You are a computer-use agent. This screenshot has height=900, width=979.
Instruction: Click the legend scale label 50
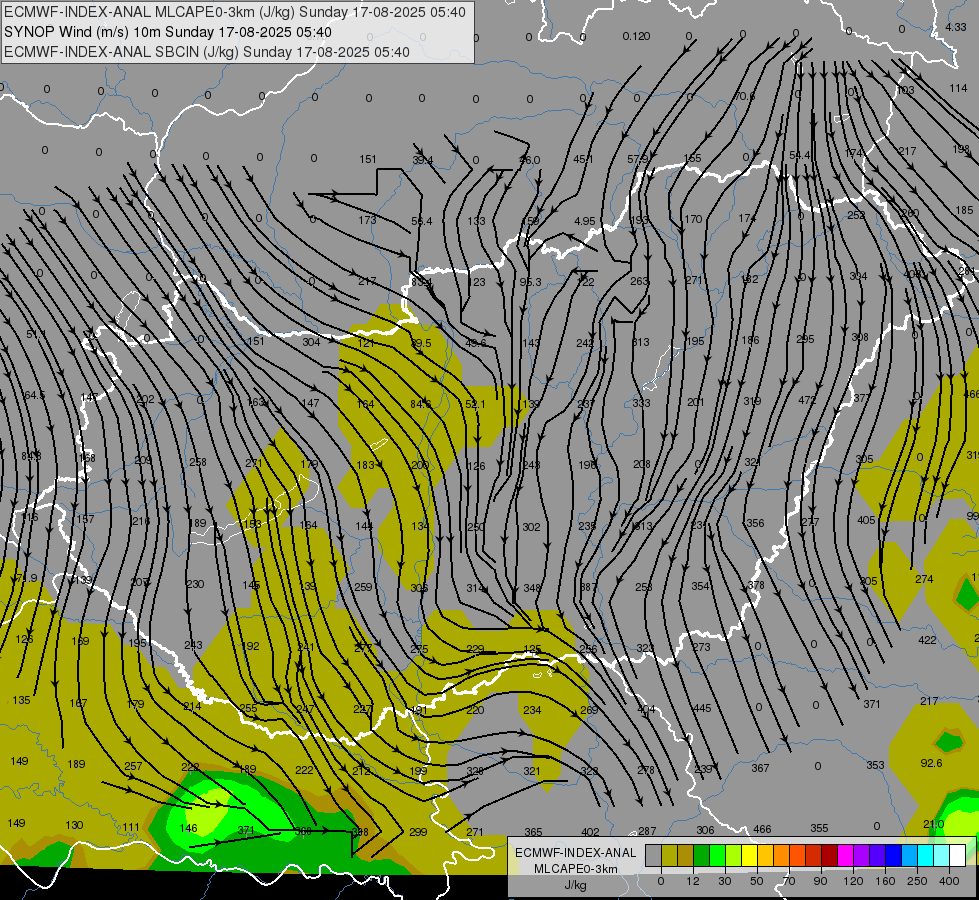757,881
